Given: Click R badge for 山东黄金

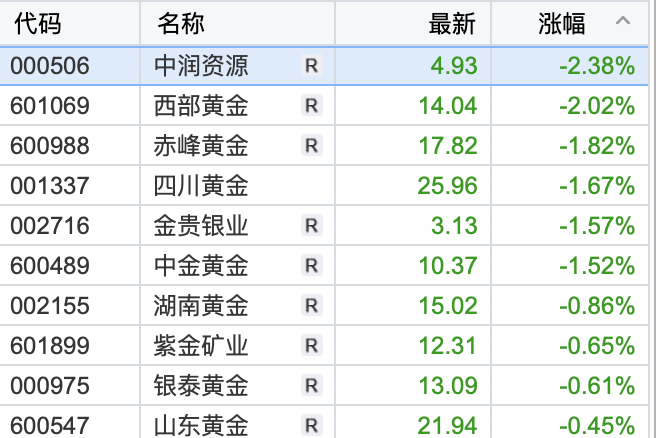Looking at the screenshot, I should 312,425.
